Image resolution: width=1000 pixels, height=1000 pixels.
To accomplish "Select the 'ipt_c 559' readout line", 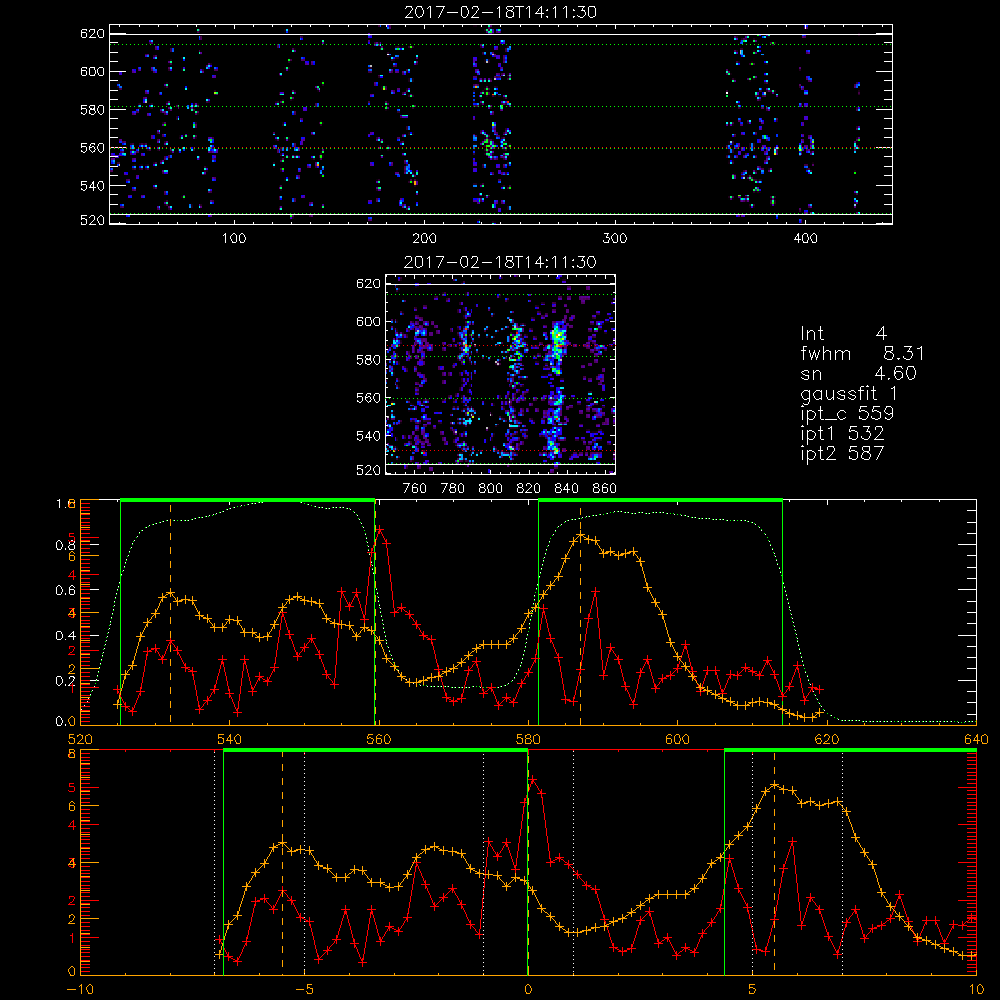I will (848, 413).
